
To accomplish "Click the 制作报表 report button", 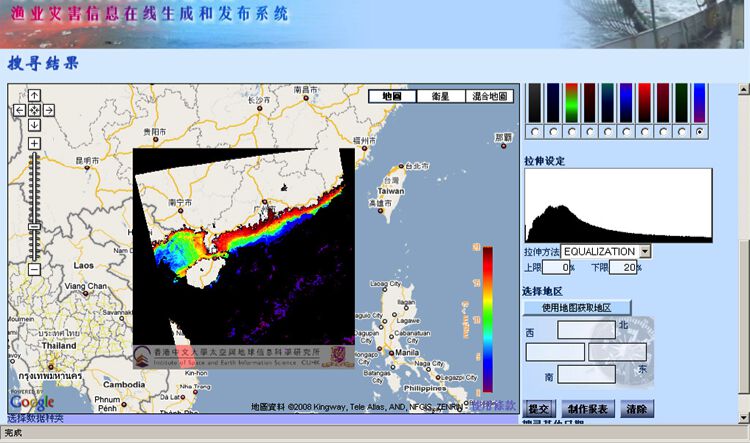I will [587, 409].
